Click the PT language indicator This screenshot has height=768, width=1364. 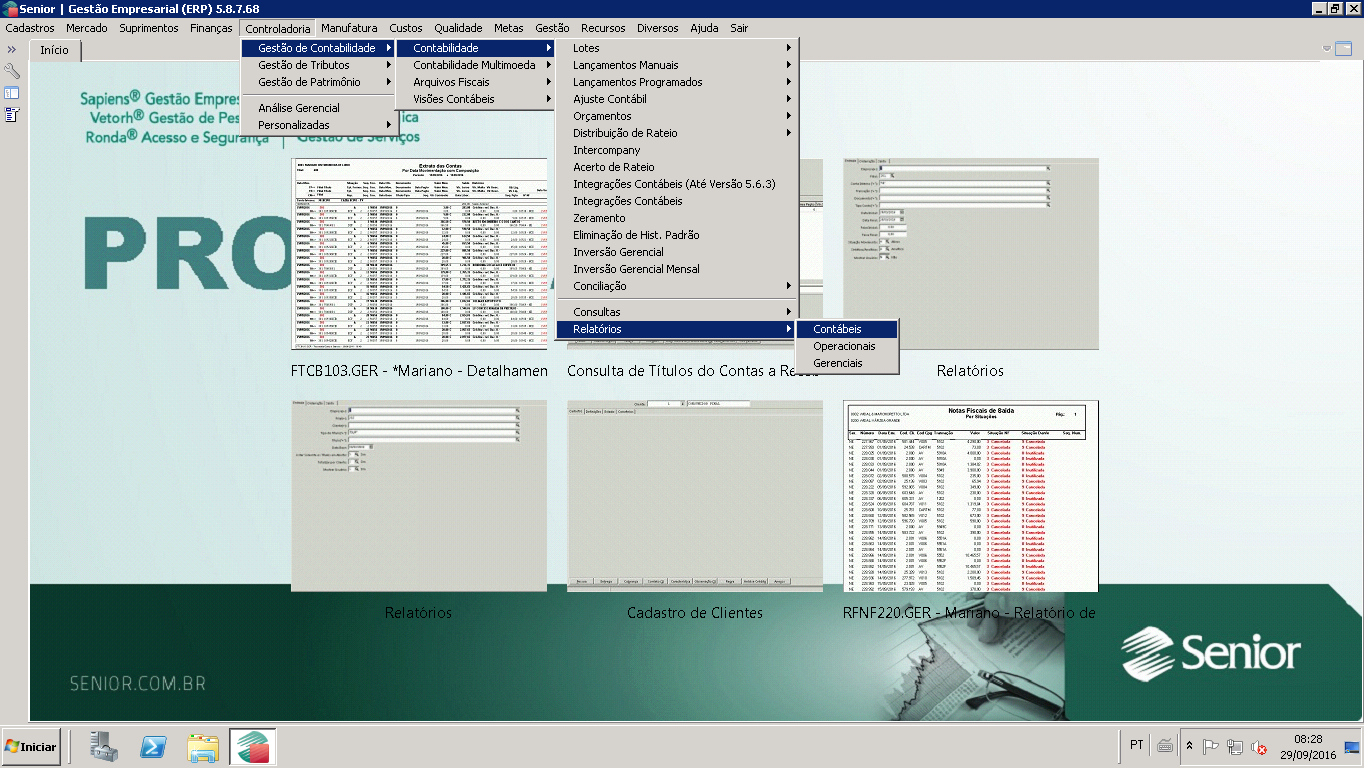click(1137, 745)
